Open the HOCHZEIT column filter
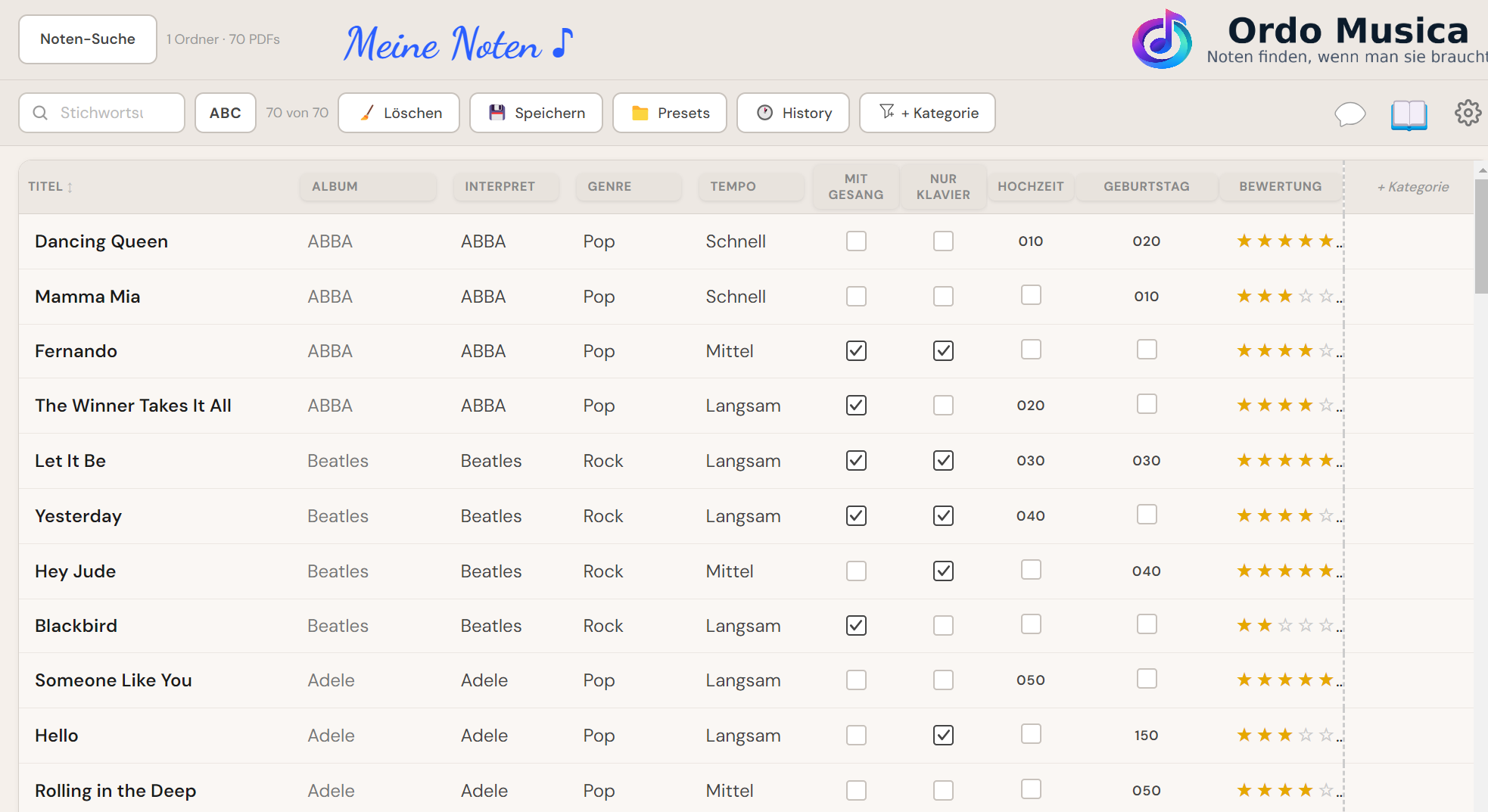1488x812 pixels. click(1031, 186)
